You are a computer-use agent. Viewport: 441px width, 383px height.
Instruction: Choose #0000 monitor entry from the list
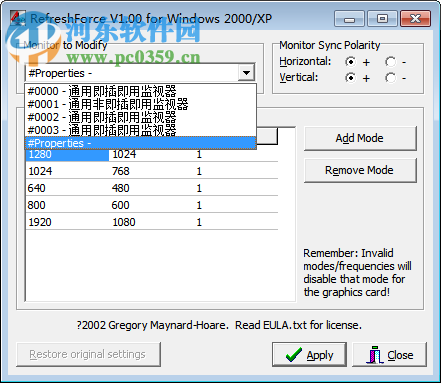tap(141, 91)
